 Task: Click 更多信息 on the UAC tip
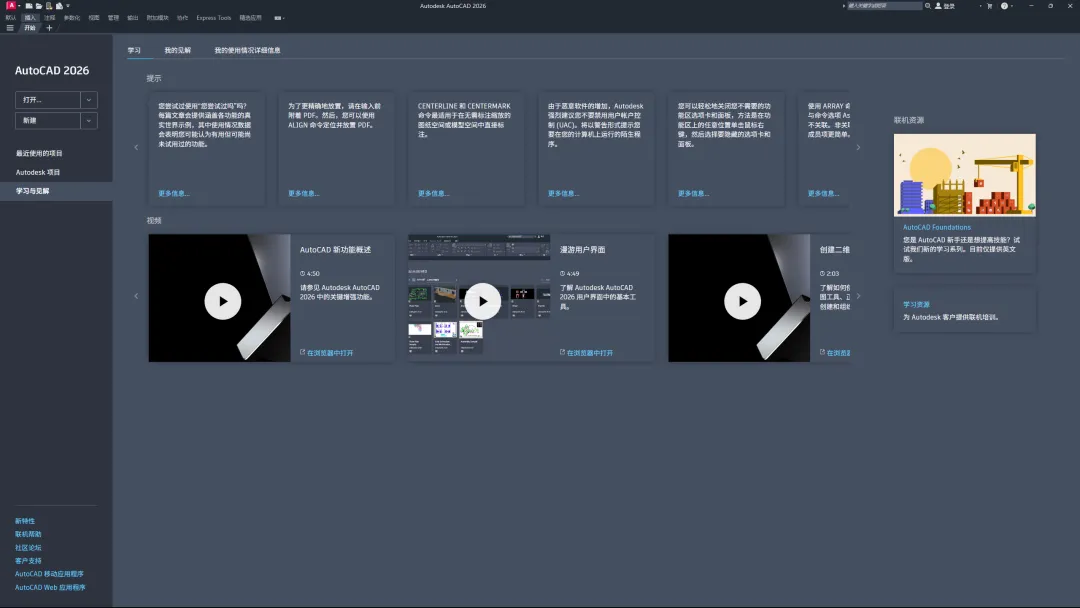click(x=563, y=193)
